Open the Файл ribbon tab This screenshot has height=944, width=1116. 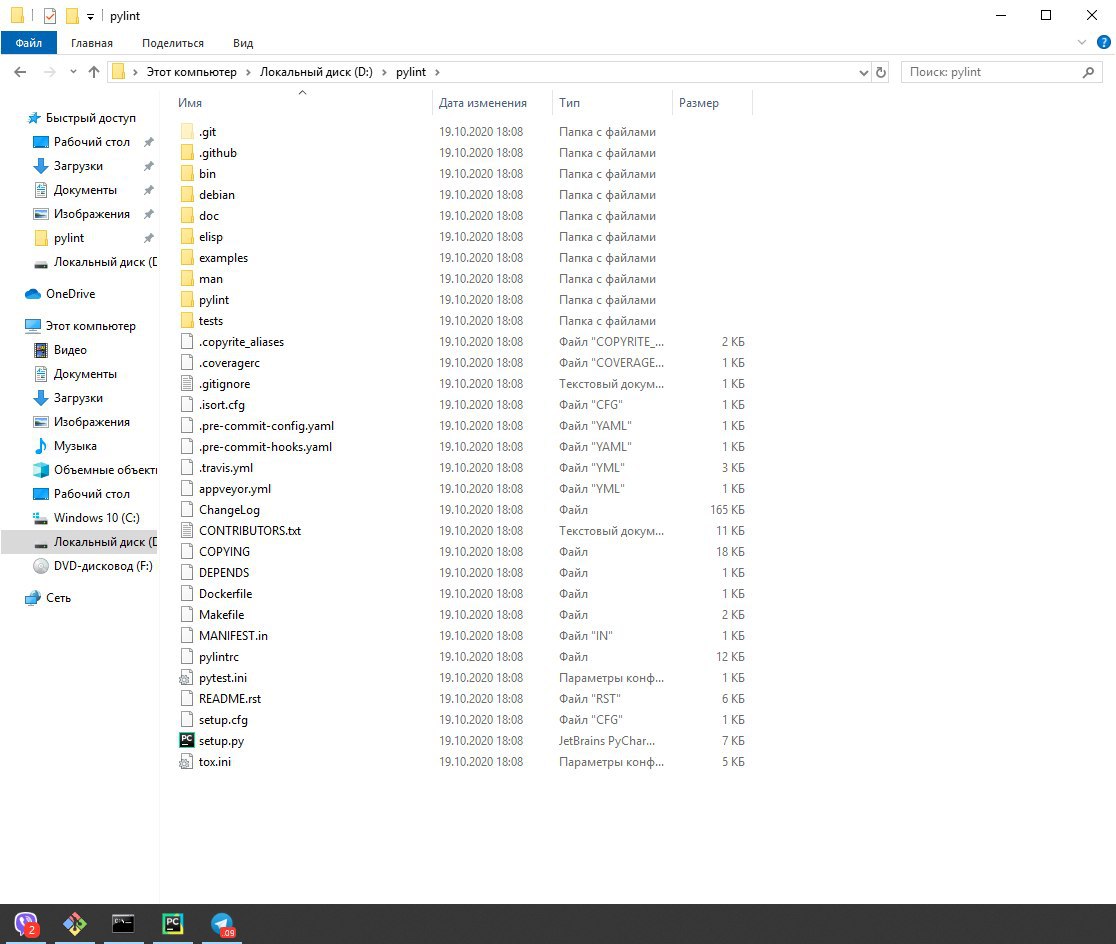coord(28,43)
